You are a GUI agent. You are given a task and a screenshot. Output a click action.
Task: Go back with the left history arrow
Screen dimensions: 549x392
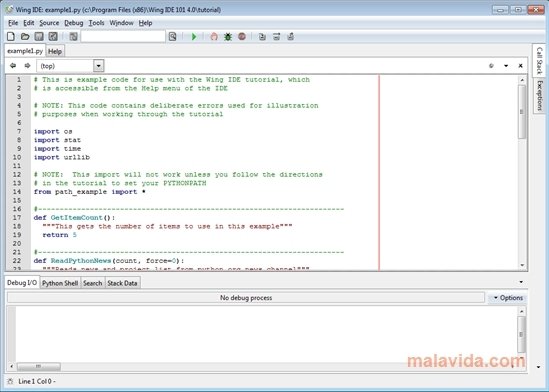coord(13,65)
